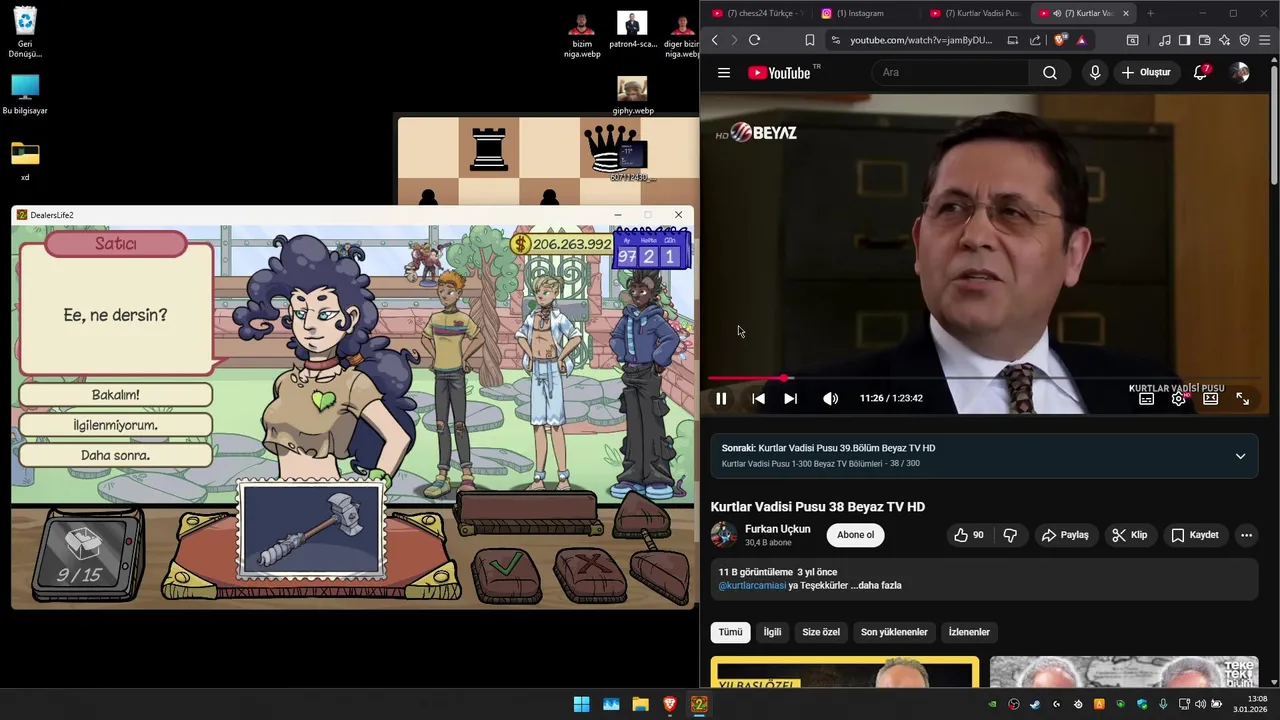Save the video with 'Kaydet'
This screenshot has width=1280, height=720.
pyautogui.click(x=1194, y=535)
